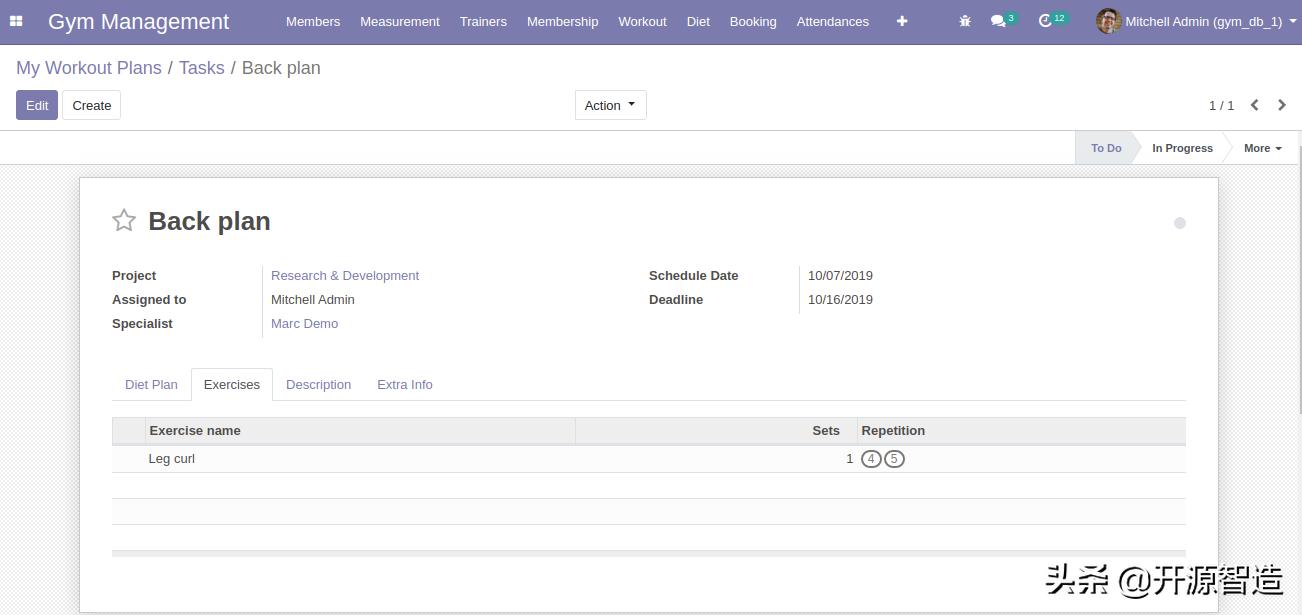Select the To Do stage in statusbar
This screenshot has width=1302, height=615.
(x=1106, y=148)
